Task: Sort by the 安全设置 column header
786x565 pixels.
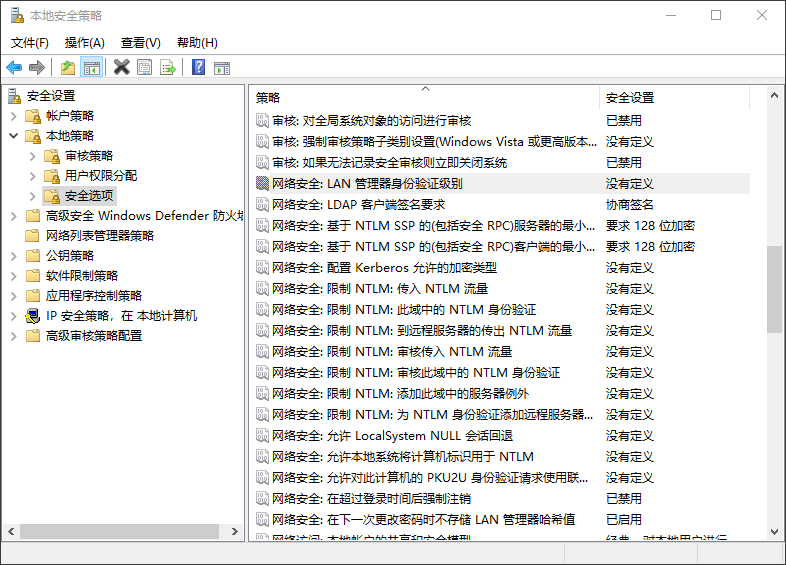Action: (x=674, y=97)
